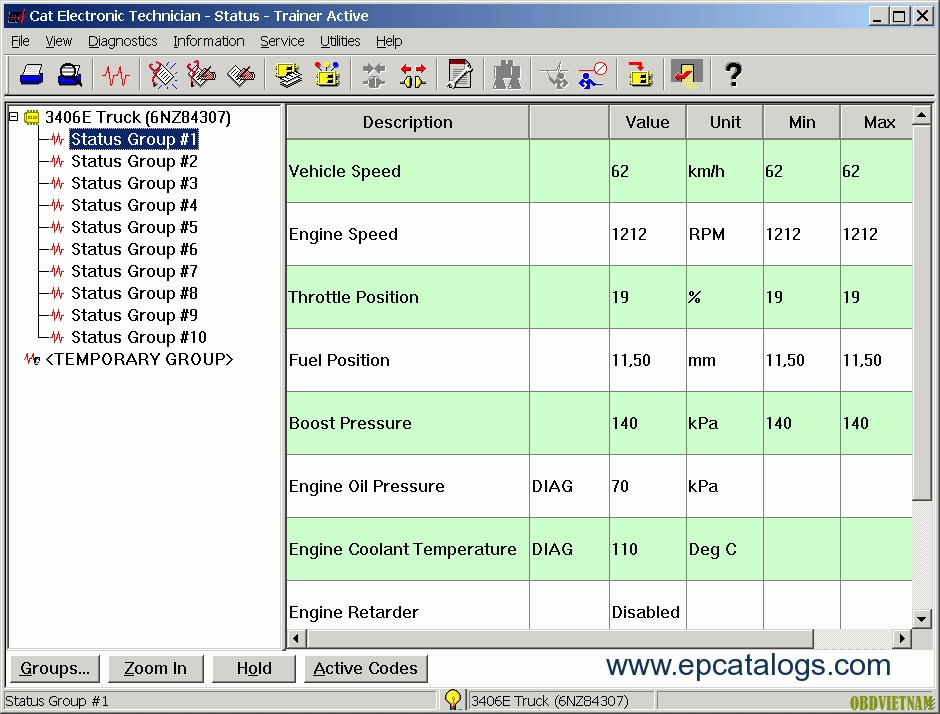This screenshot has width=940, height=714.
Task: Select the 3406E Truck (6NZ84307) tree node
Action: (x=138, y=118)
